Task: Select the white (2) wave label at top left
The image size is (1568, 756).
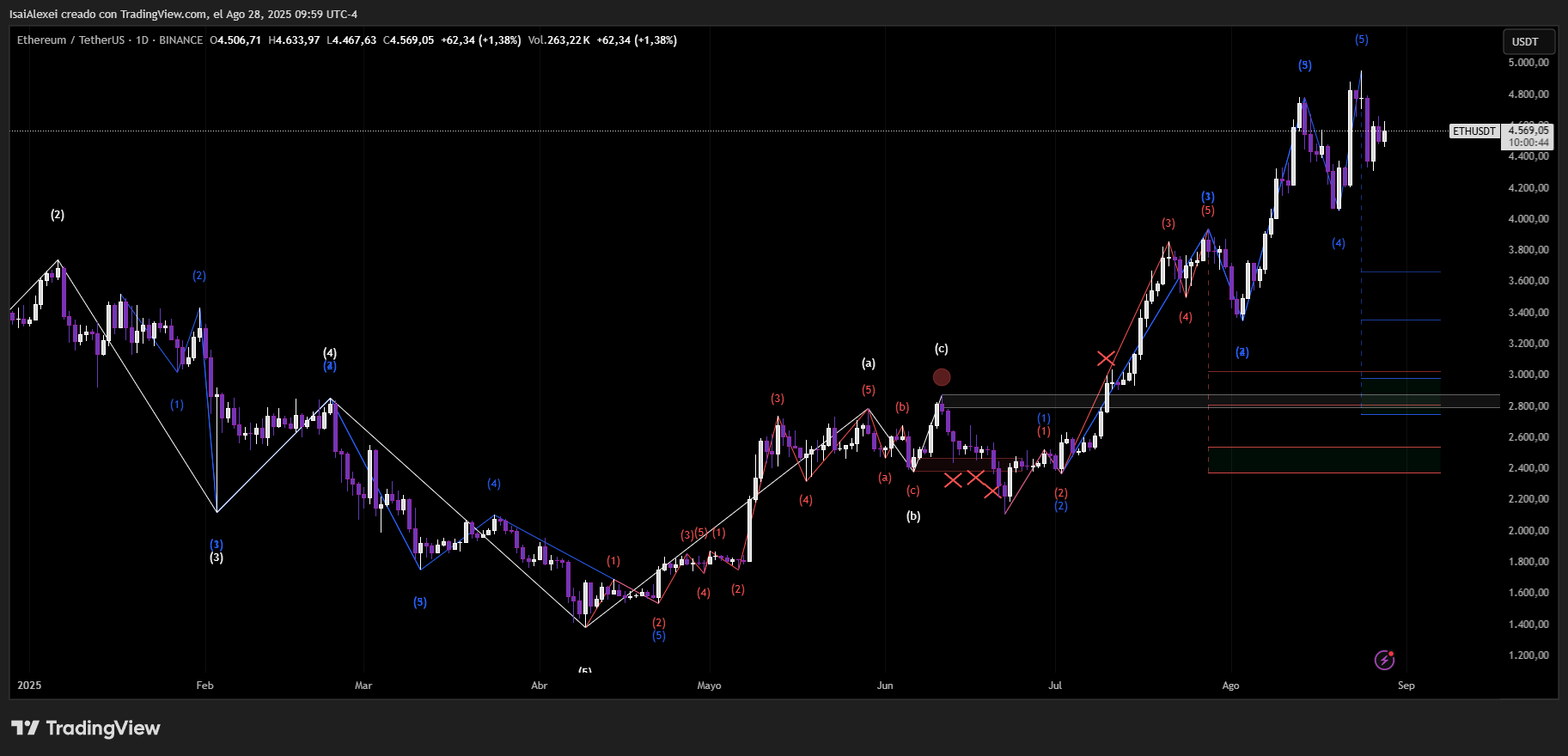Action: pyautogui.click(x=58, y=215)
